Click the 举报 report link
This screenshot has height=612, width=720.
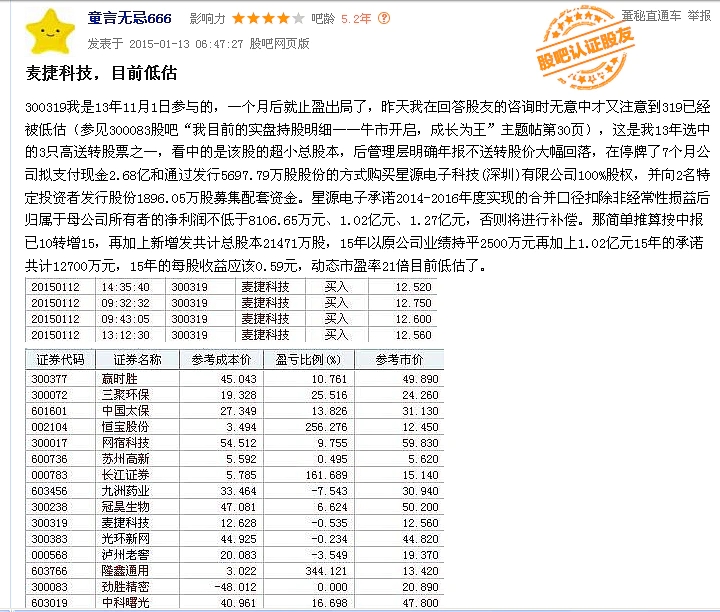699,16
